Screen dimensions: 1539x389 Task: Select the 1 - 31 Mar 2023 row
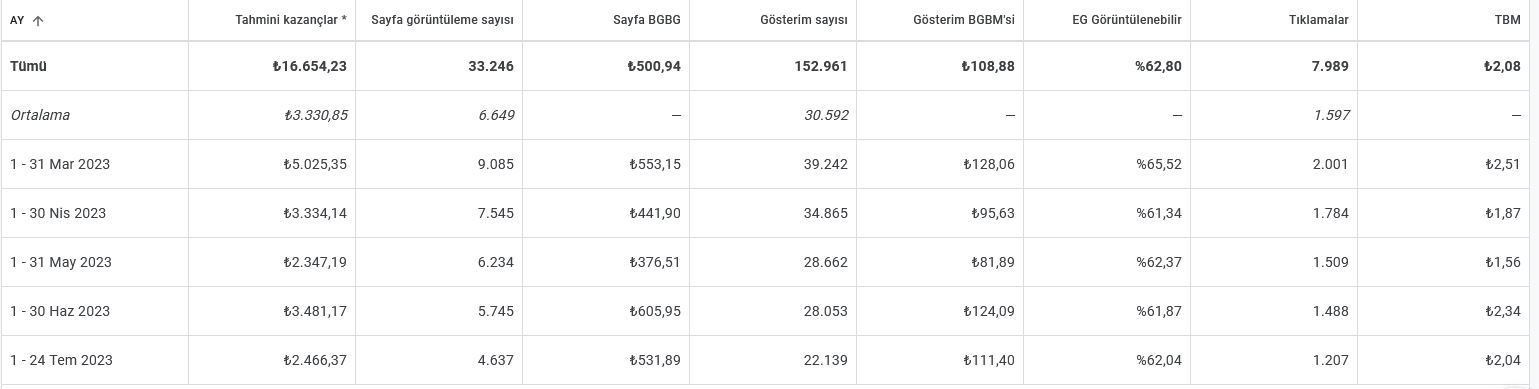pyautogui.click(x=769, y=164)
